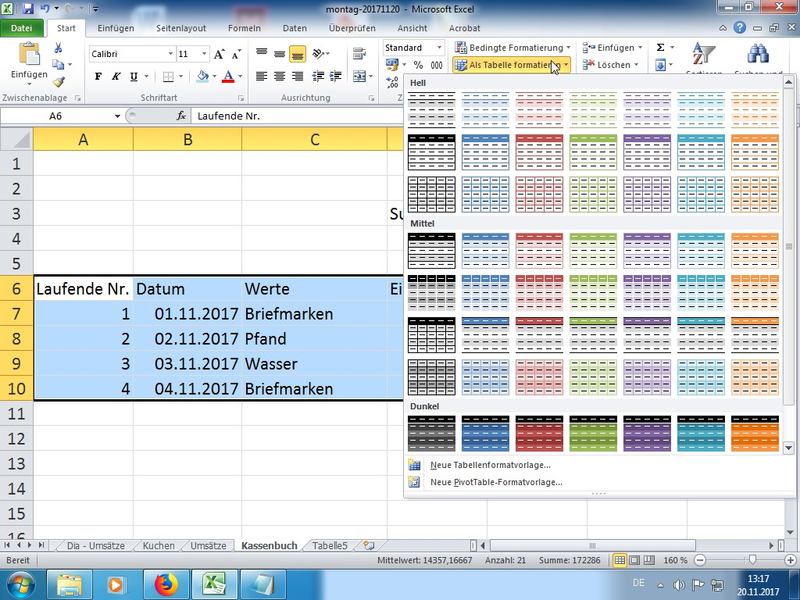Toggle underline U formatting

pos(134,77)
